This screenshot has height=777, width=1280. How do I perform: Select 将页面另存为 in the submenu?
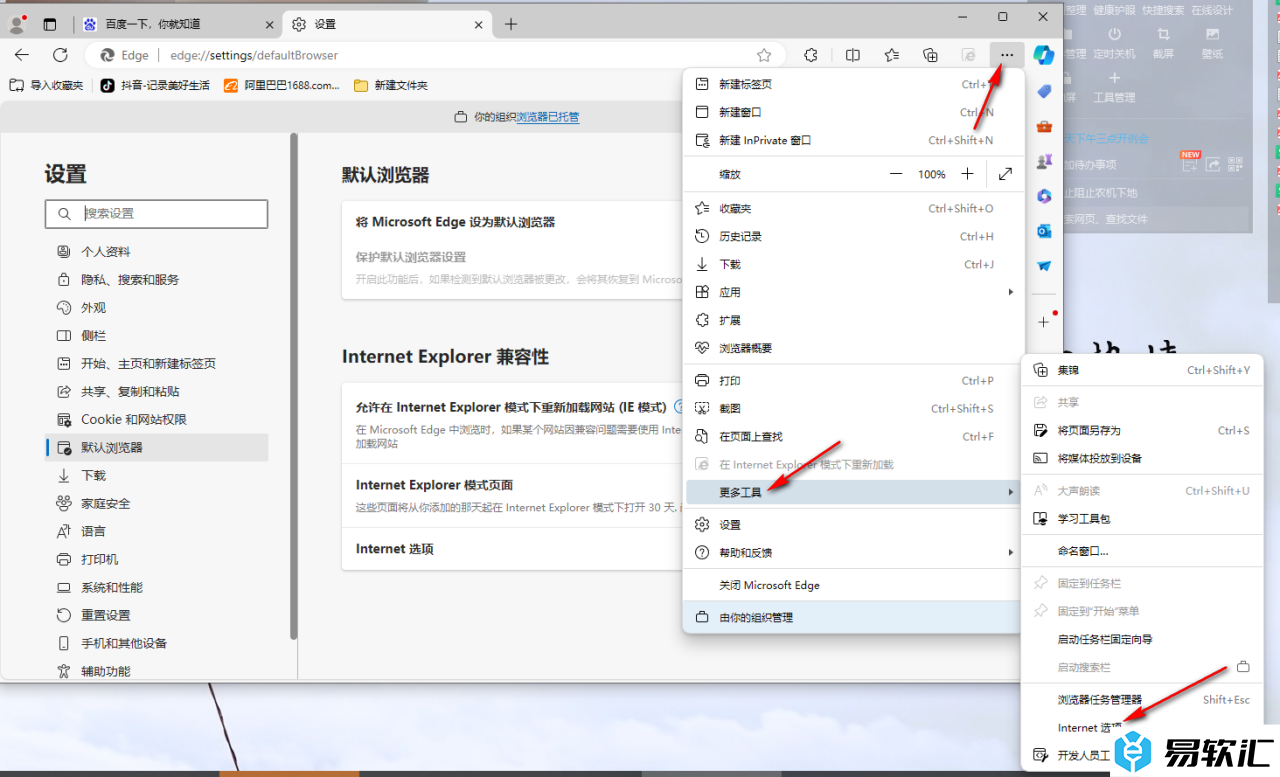[x=1142, y=430]
